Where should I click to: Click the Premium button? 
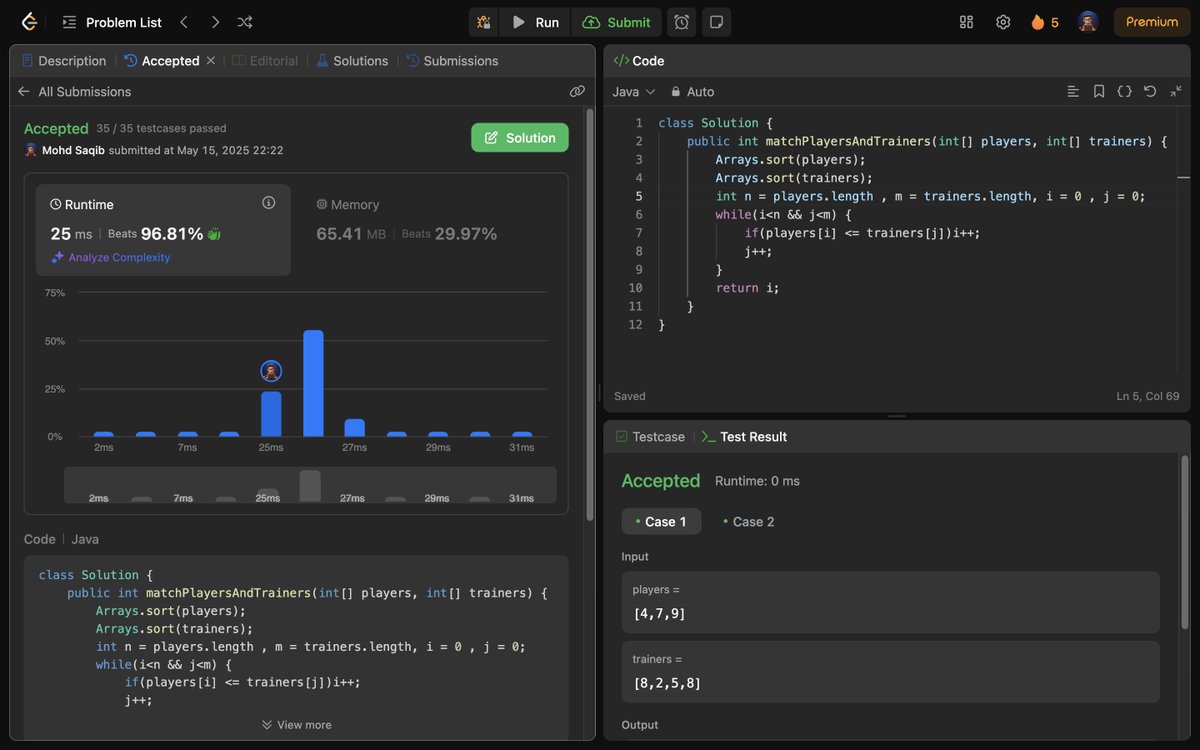[1152, 22]
